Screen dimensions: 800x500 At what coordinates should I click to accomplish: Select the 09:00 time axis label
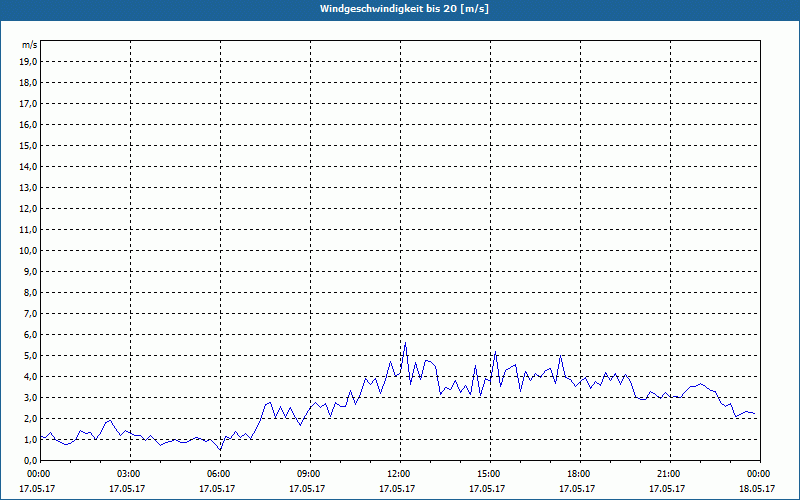pyautogui.click(x=309, y=474)
